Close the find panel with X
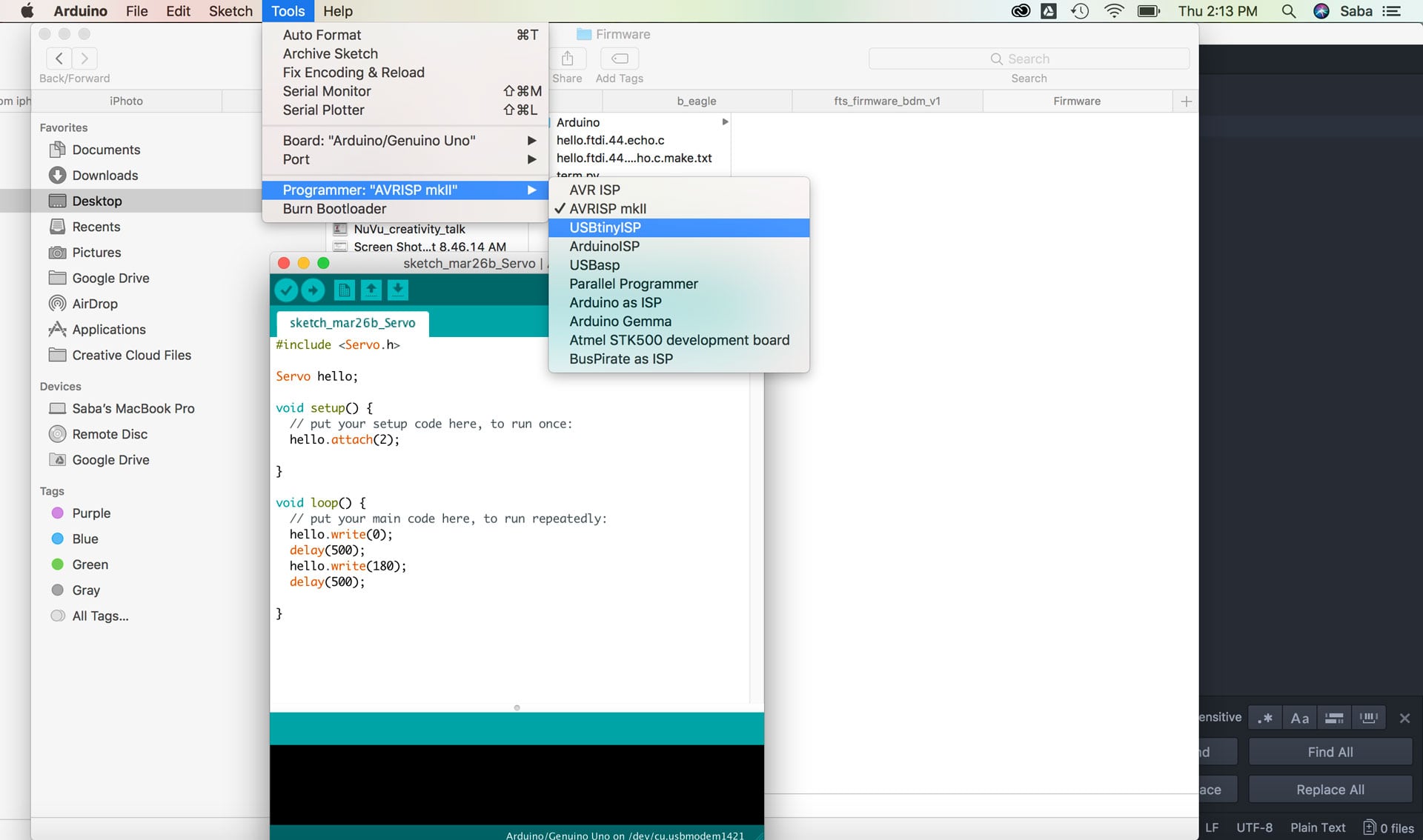1423x840 pixels. (x=1404, y=718)
